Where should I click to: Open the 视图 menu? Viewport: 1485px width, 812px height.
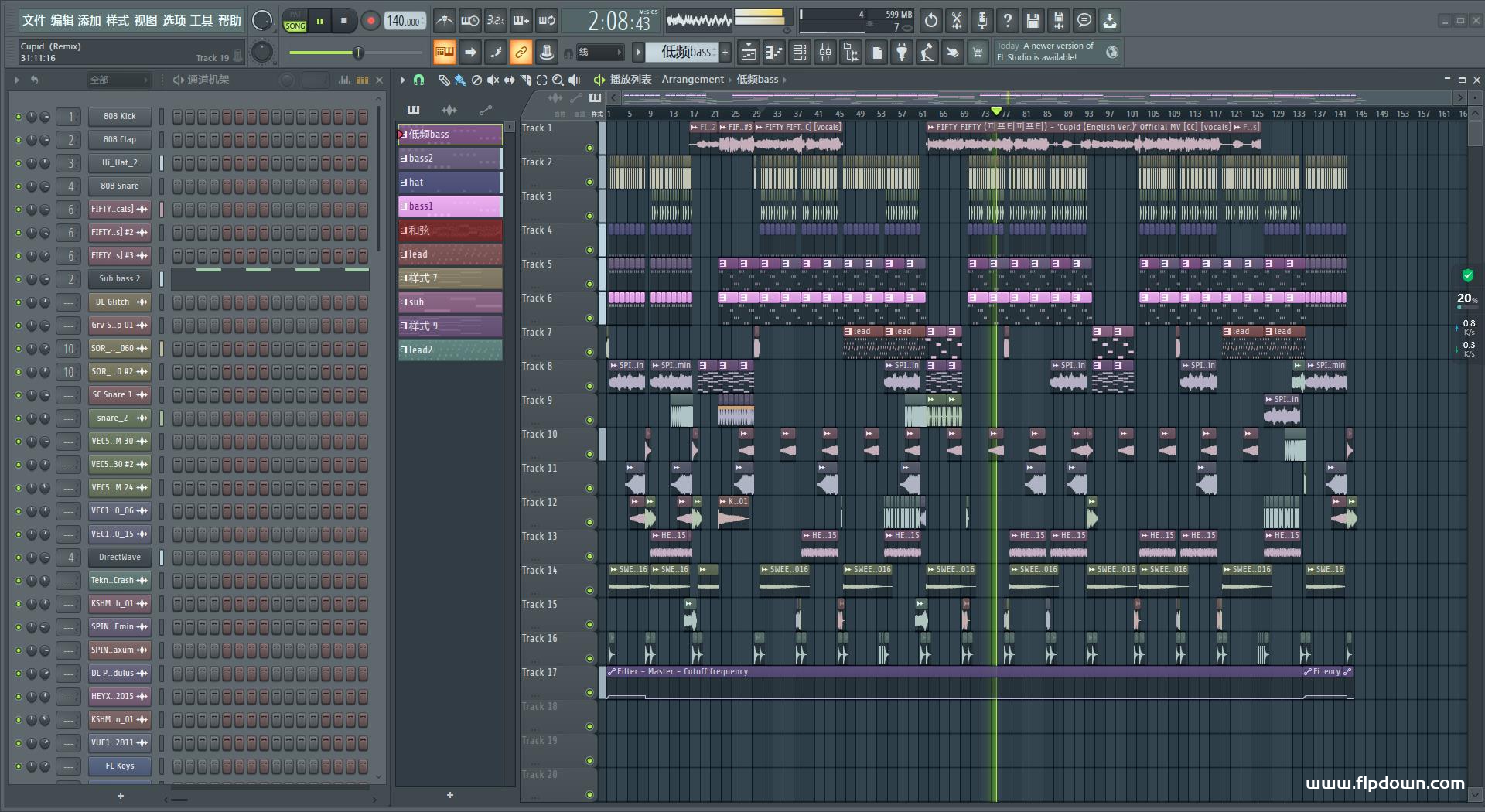click(x=145, y=21)
